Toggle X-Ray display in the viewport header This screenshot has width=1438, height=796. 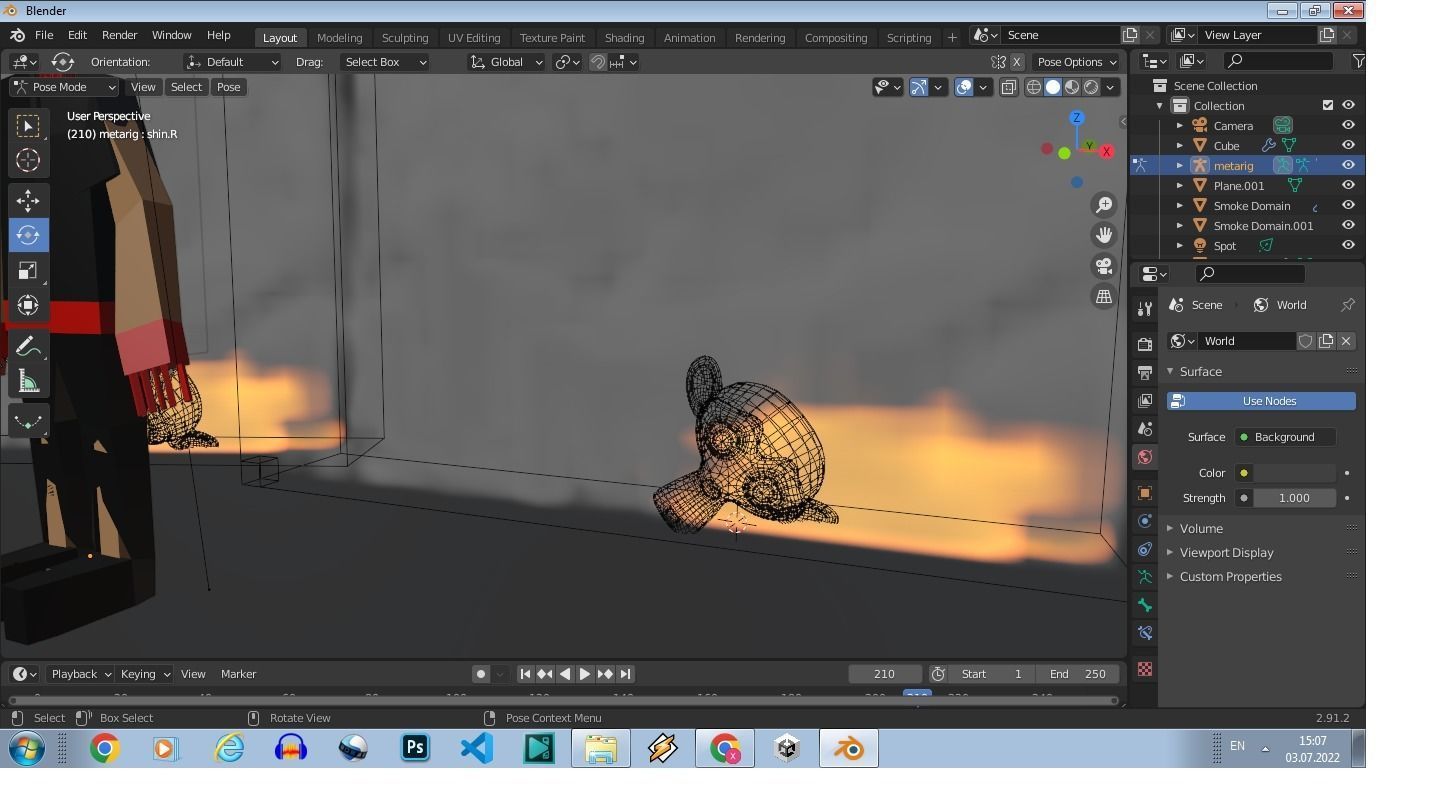pos(1008,87)
